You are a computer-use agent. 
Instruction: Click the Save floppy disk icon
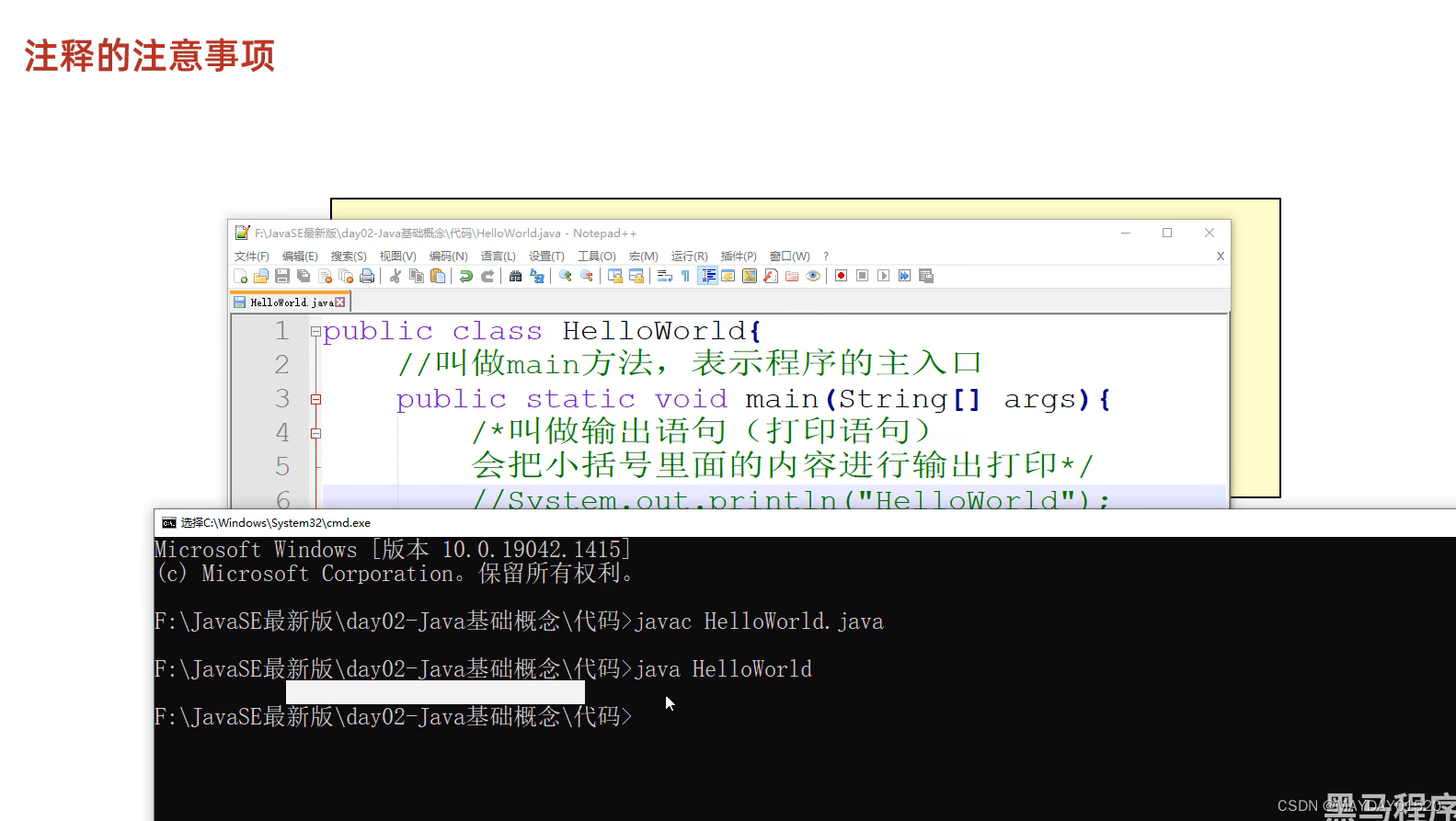pos(282,276)
